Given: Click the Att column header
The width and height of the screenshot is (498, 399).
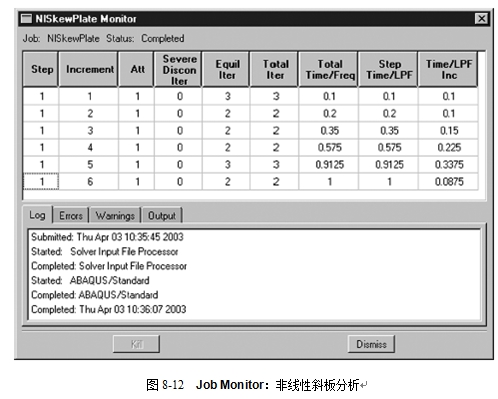Looking at the screenshot, I should click(x=137, y=69).
